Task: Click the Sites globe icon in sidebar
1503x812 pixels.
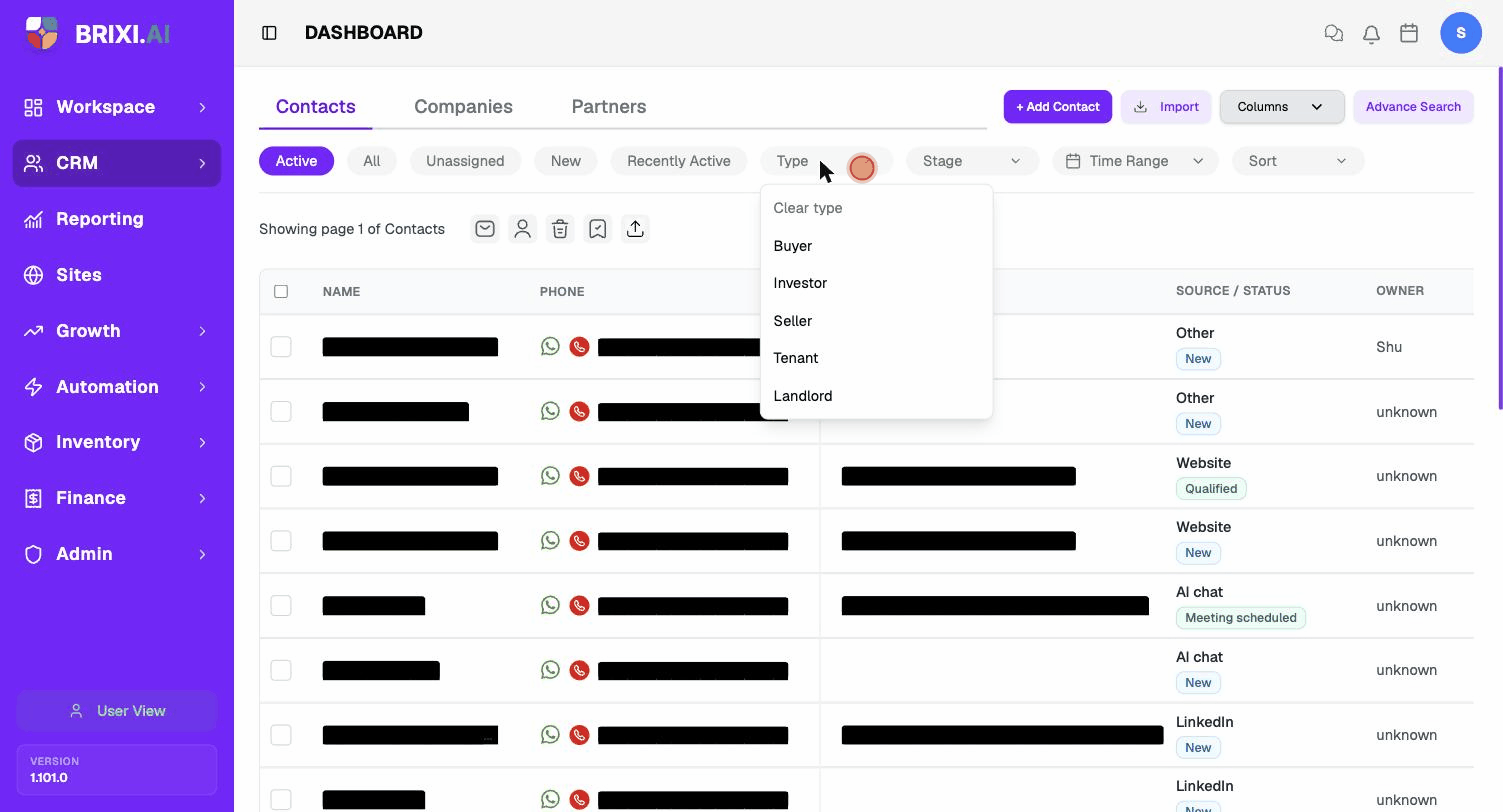Action: click(x=34, y=275)
